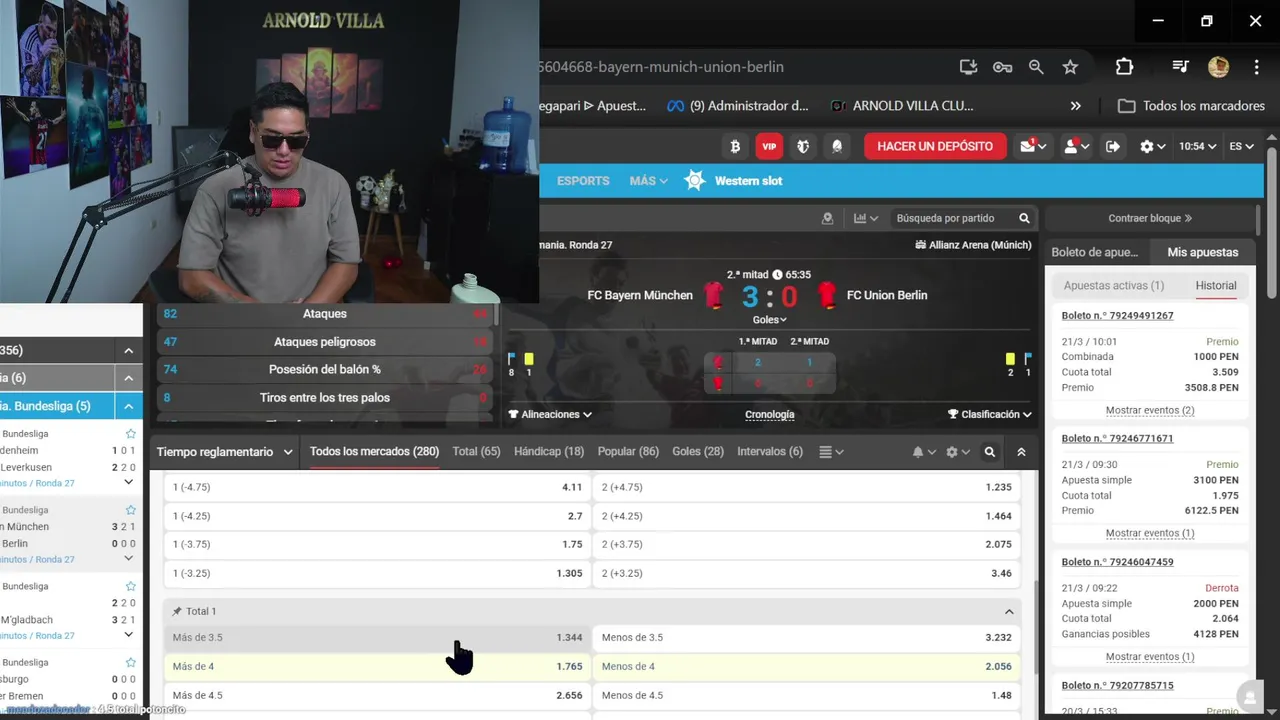Open the Cronología link
This screenshot has height=720, width=1280.
[770, 414]
